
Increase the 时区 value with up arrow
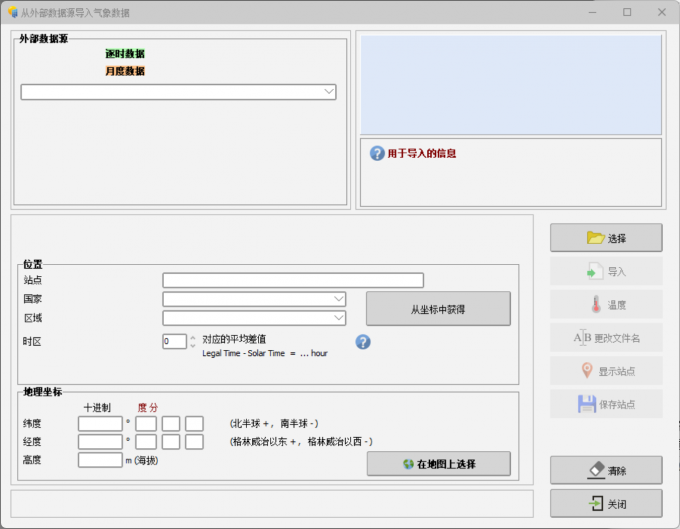point(193,338)
